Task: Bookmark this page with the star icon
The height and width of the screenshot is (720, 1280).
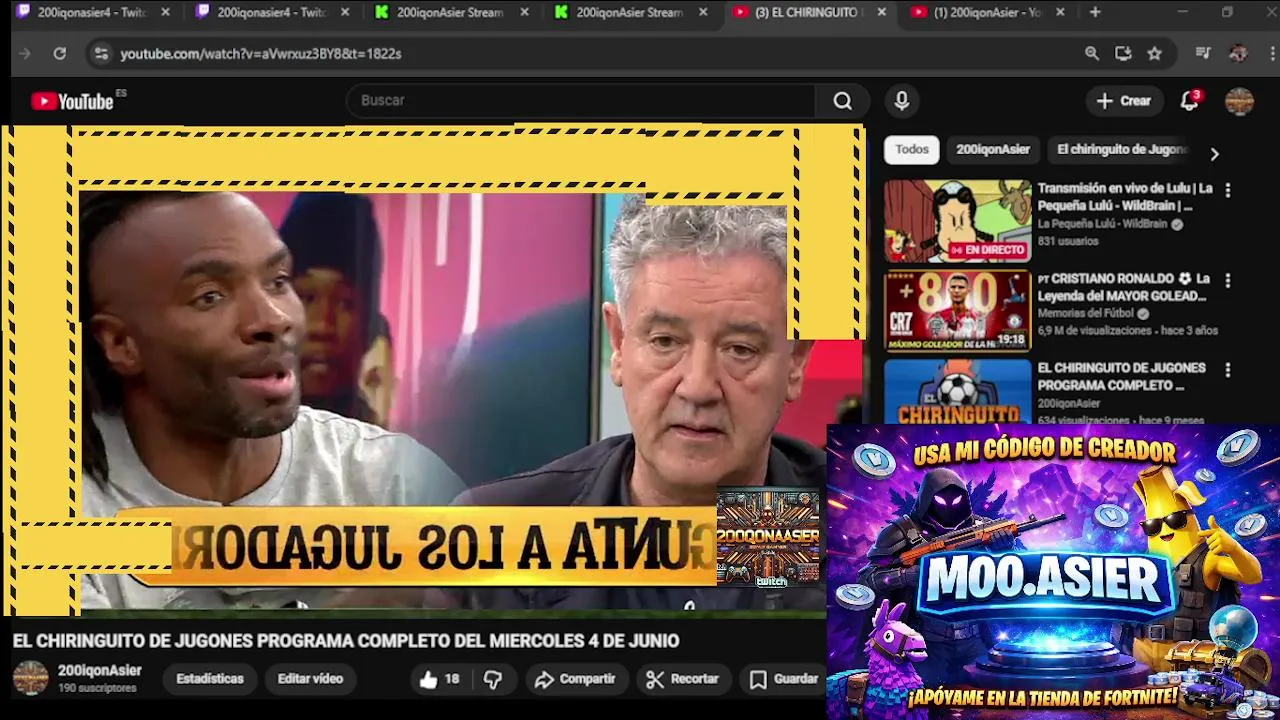Action: point(1154,54)
